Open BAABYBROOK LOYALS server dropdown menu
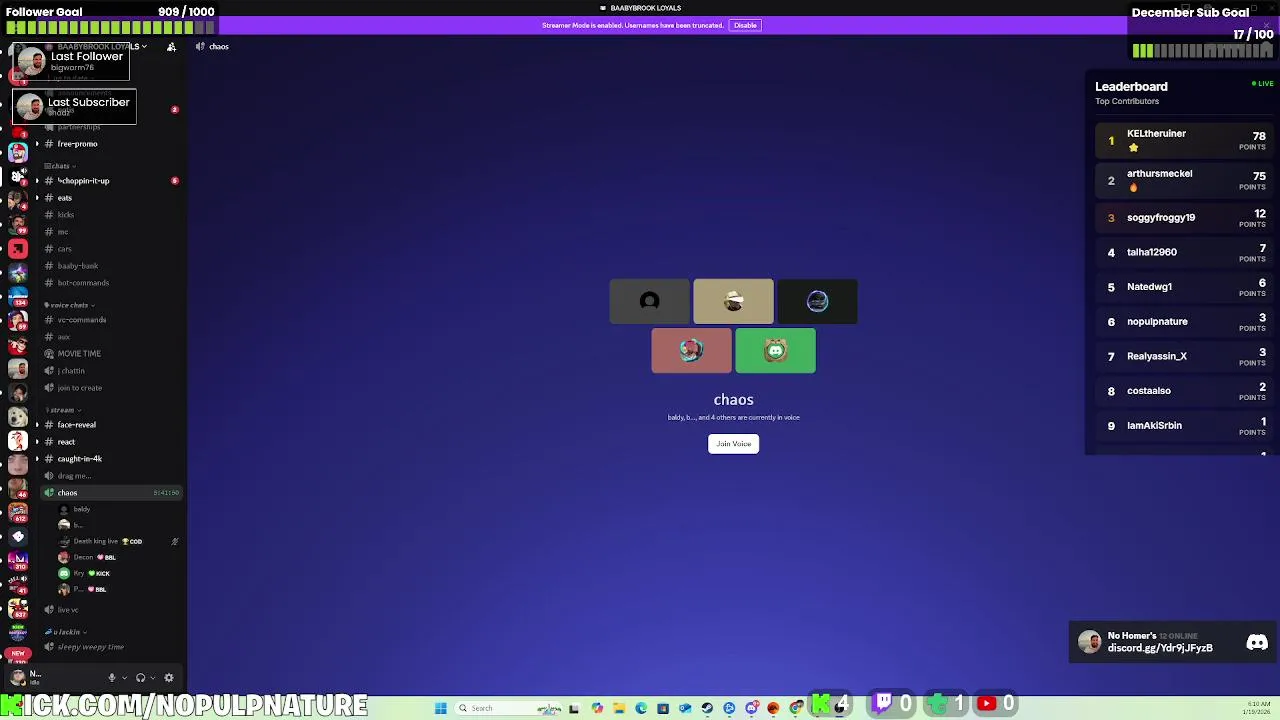This screenshot has height=720, width=1280. click(x=102, y=47)
